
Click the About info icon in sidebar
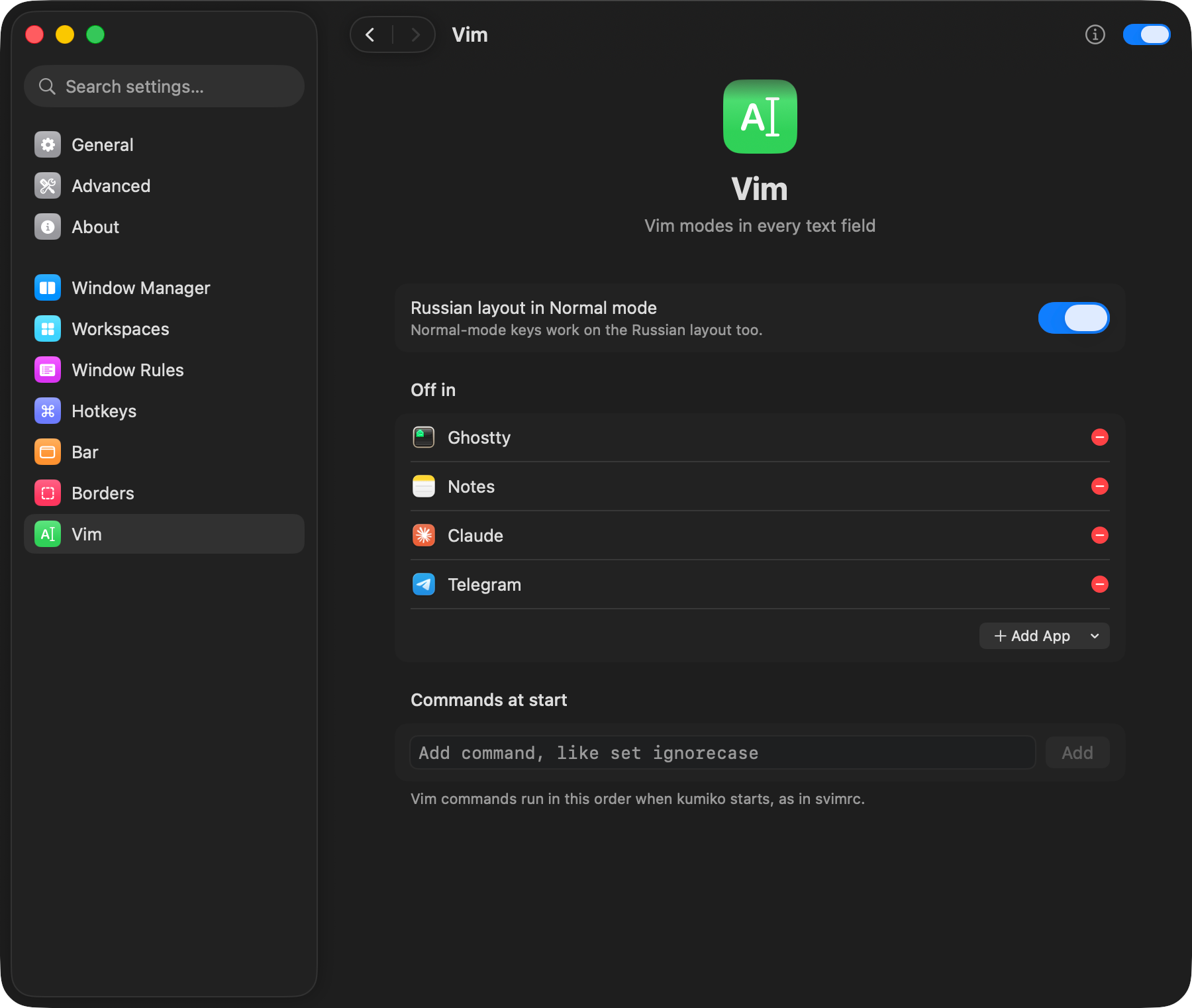tap(48, 227)
